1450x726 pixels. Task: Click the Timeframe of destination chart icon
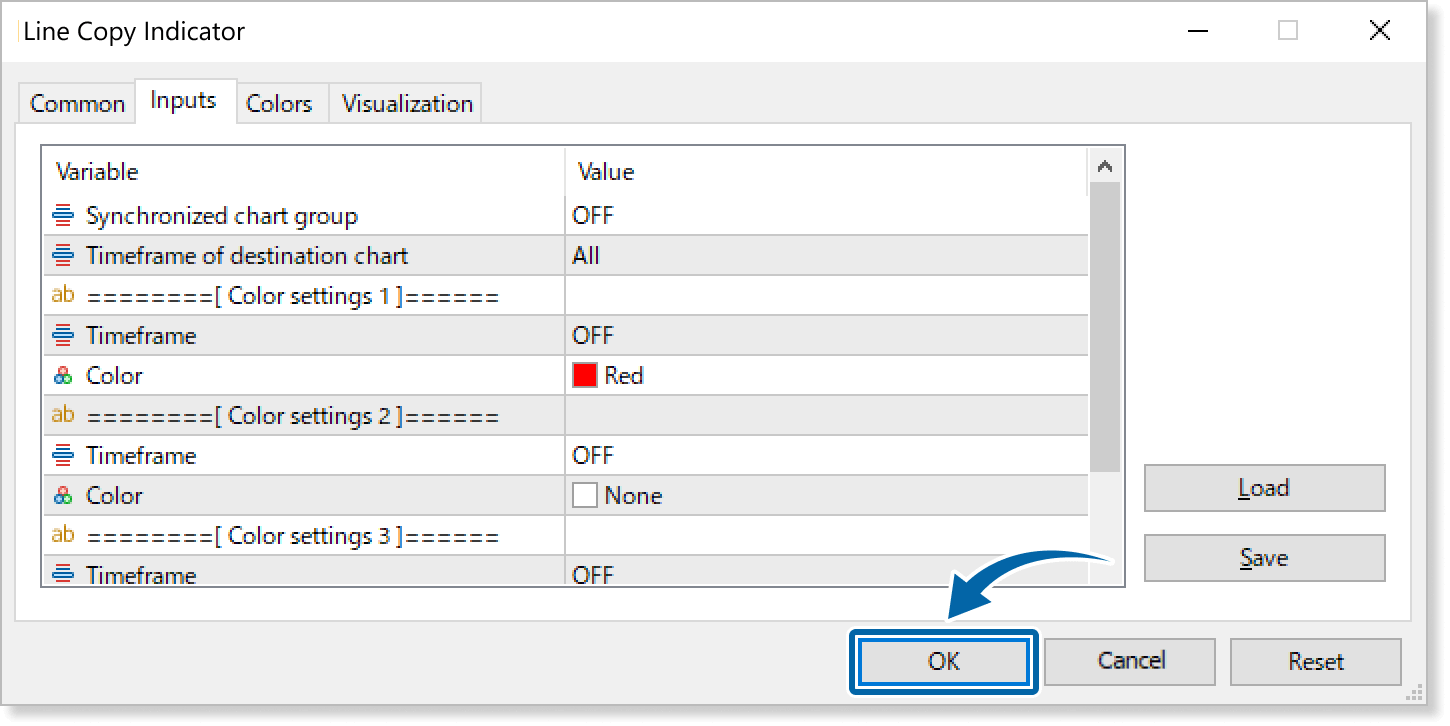[x=63, y=256]
